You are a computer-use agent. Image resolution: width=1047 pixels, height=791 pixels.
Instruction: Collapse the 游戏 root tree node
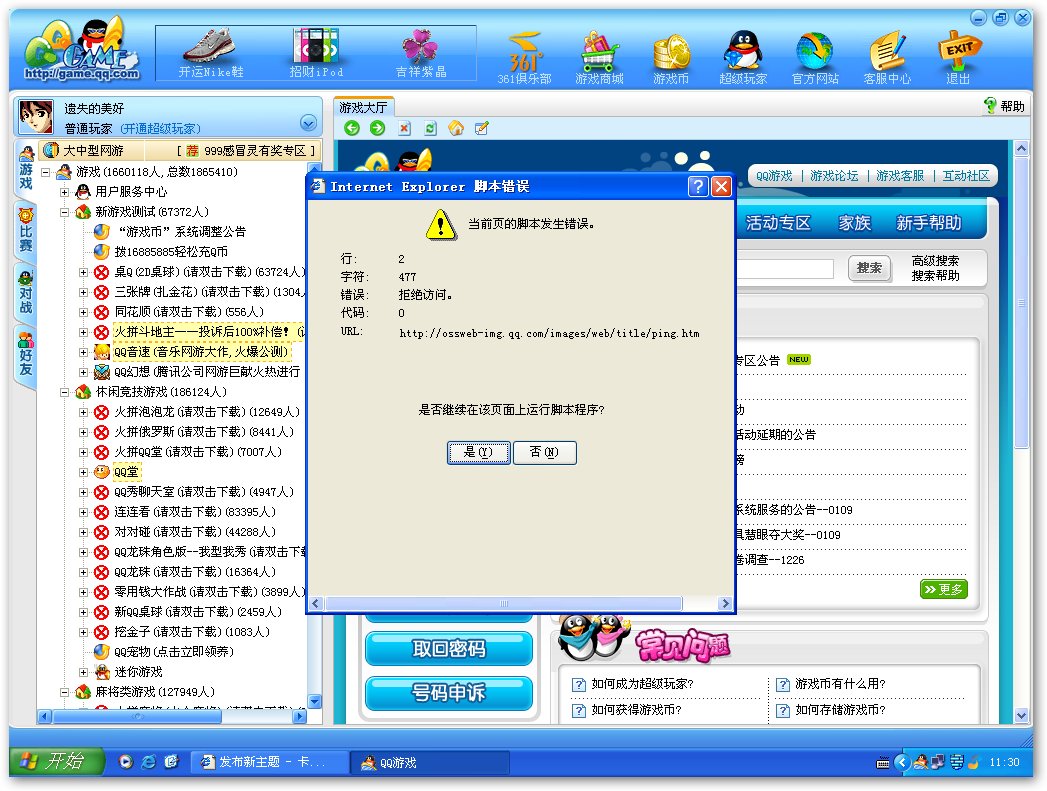(45, 172)
